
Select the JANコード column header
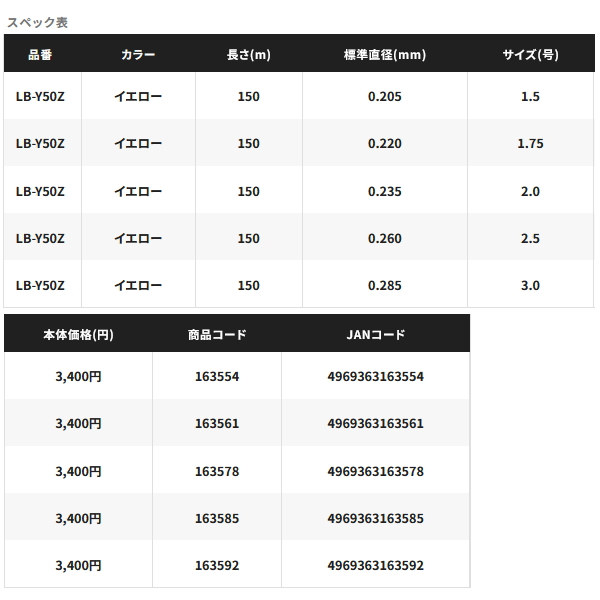tap(375, 335)
